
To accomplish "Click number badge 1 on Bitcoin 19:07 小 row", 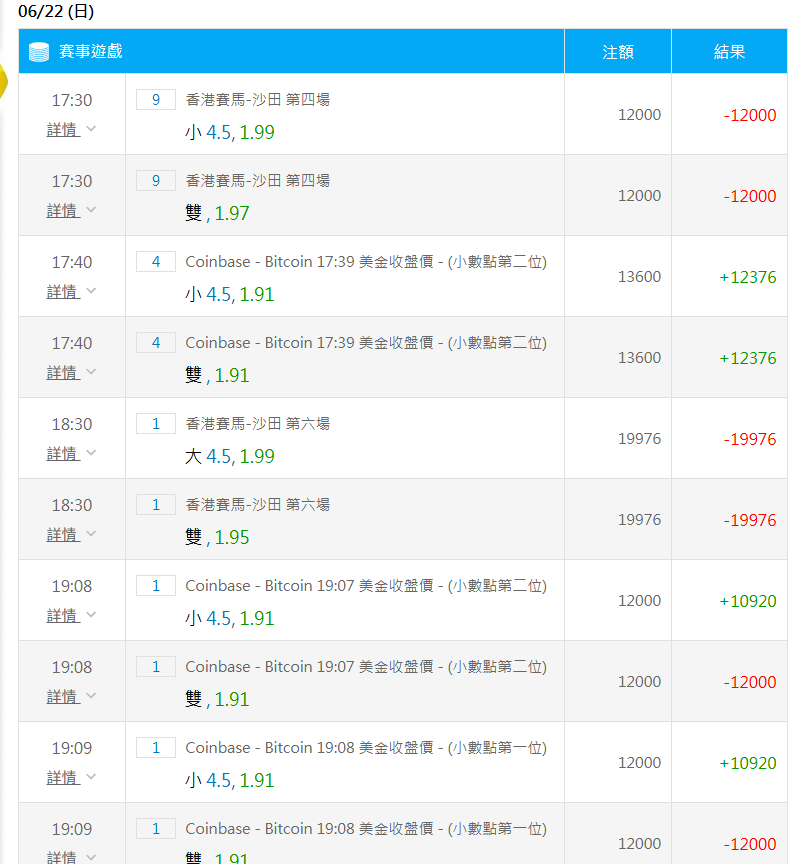I will click(156, 586).
